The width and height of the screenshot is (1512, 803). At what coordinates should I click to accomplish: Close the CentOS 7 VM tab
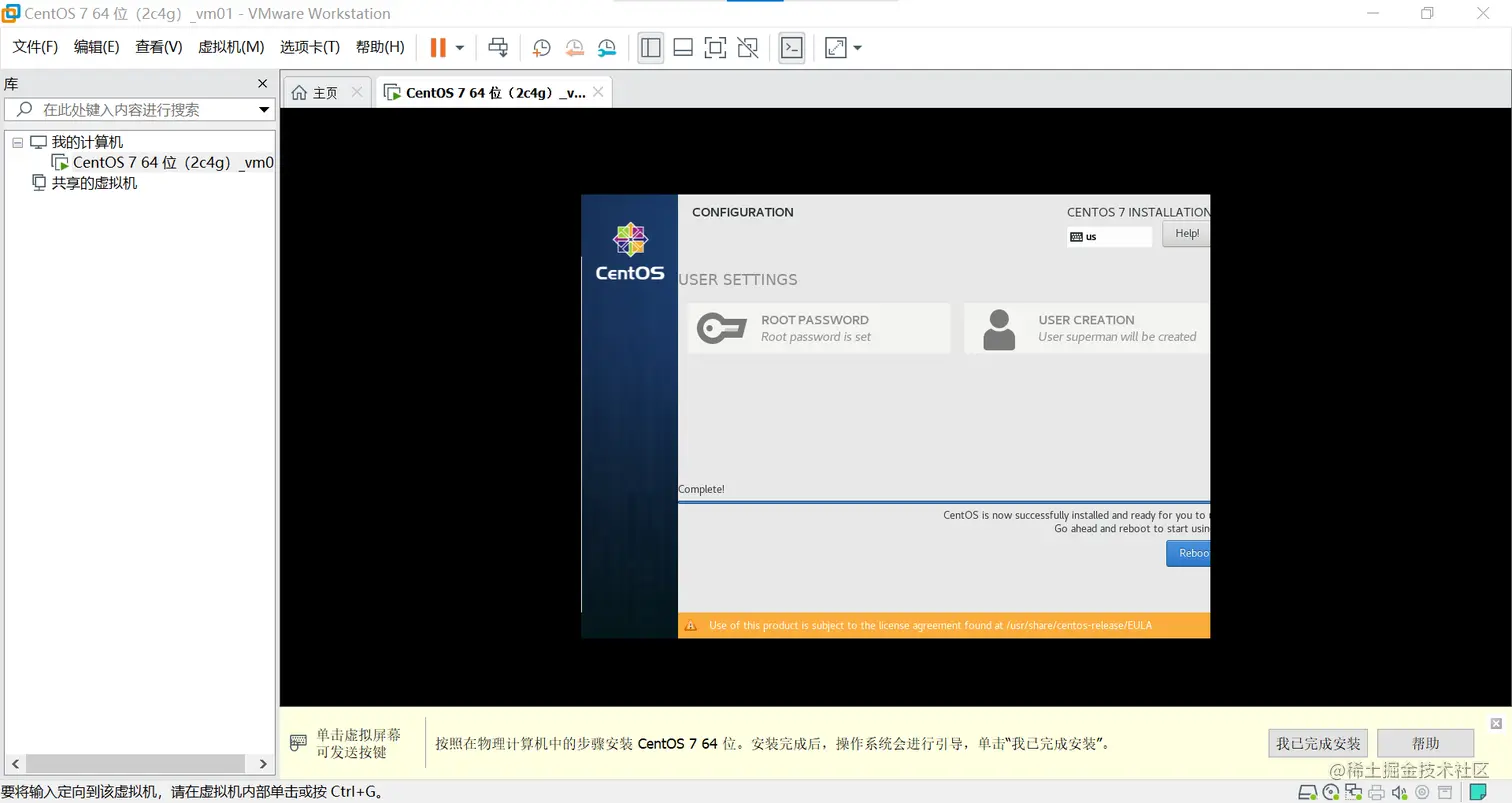pos(598,93)
